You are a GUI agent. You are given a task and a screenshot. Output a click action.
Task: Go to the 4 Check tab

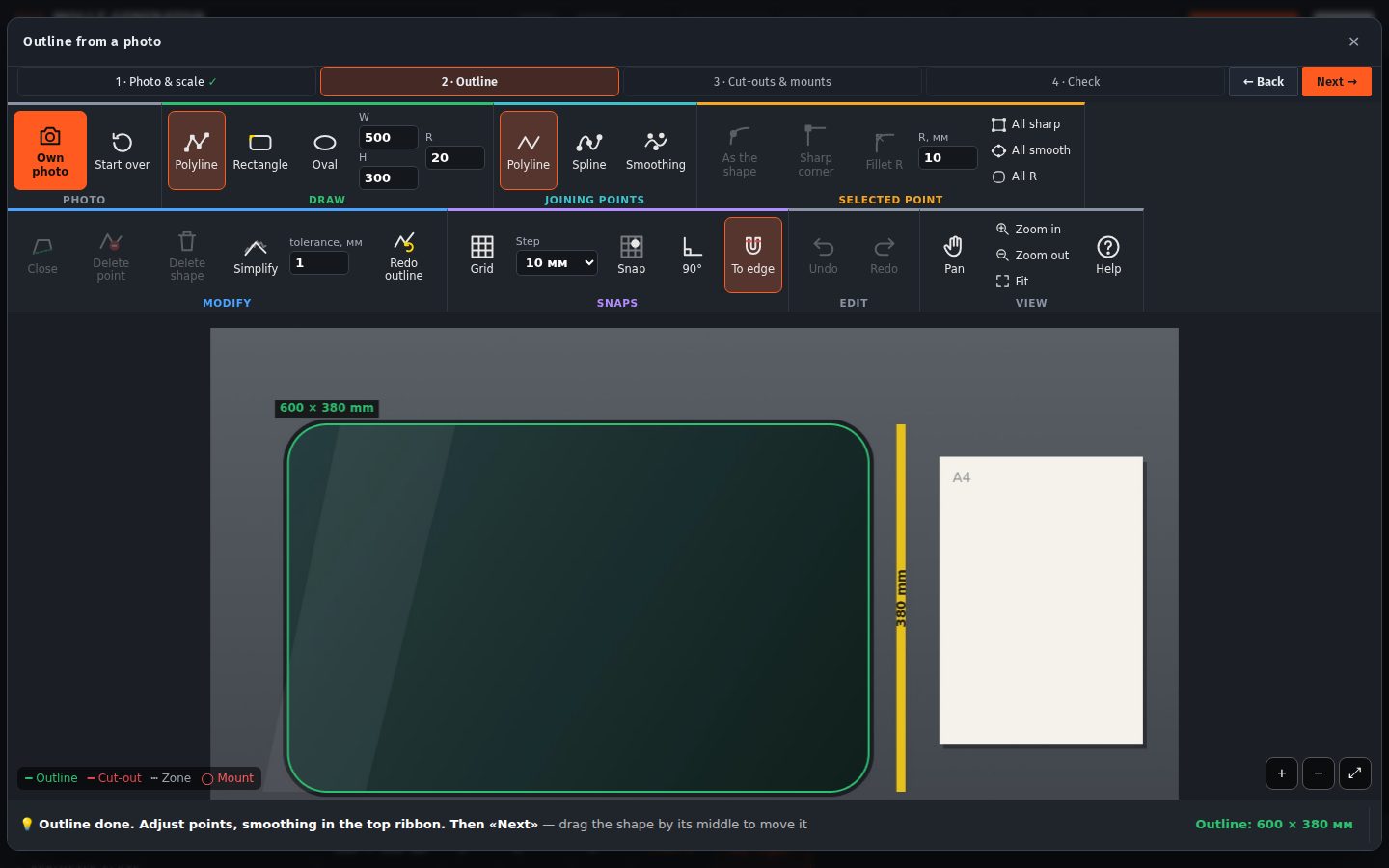[1076, 82]
